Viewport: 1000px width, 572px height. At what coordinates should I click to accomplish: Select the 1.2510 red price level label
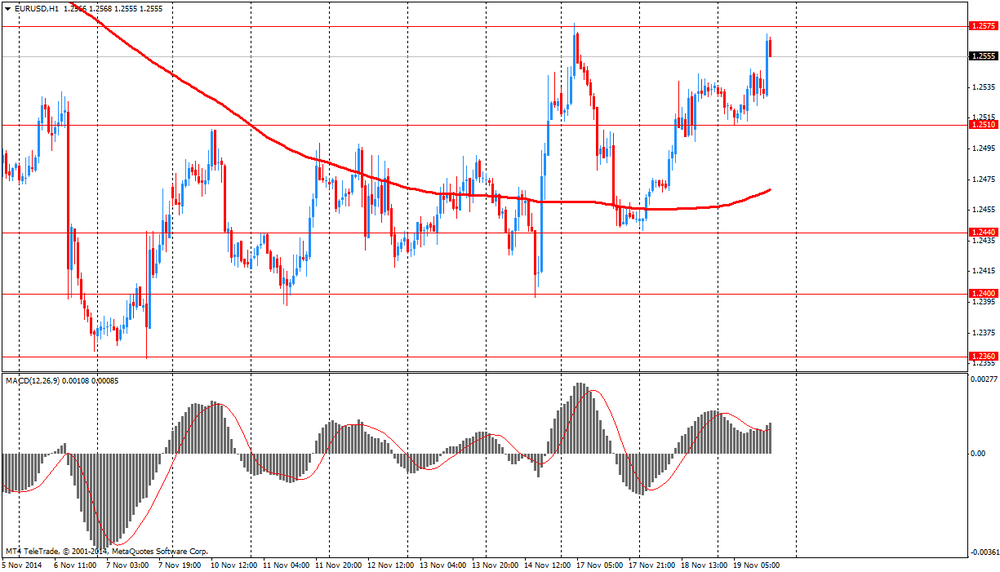[x=983, y=125]
